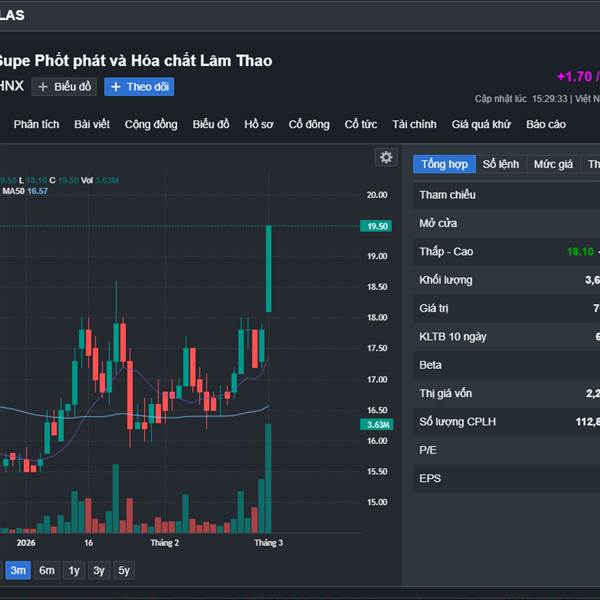Image resolution: width=600 pixels, height=600 pixels.
Task: Set chart range to 1y
Action: [74, 571]
